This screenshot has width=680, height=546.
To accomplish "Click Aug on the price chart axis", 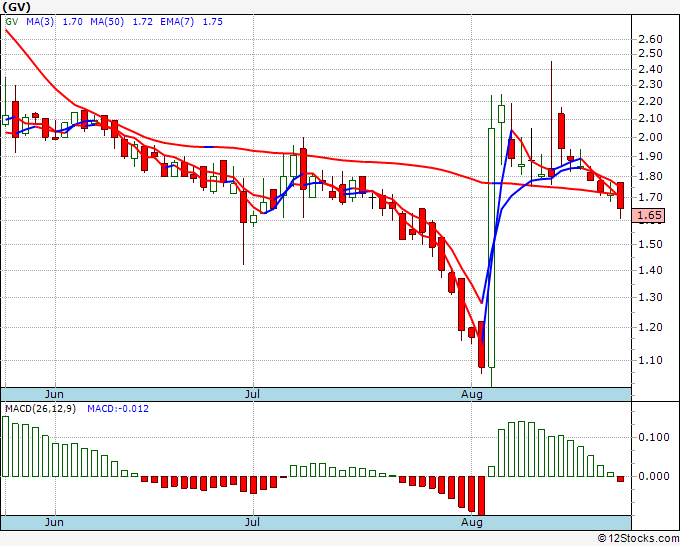I will 471,395.
